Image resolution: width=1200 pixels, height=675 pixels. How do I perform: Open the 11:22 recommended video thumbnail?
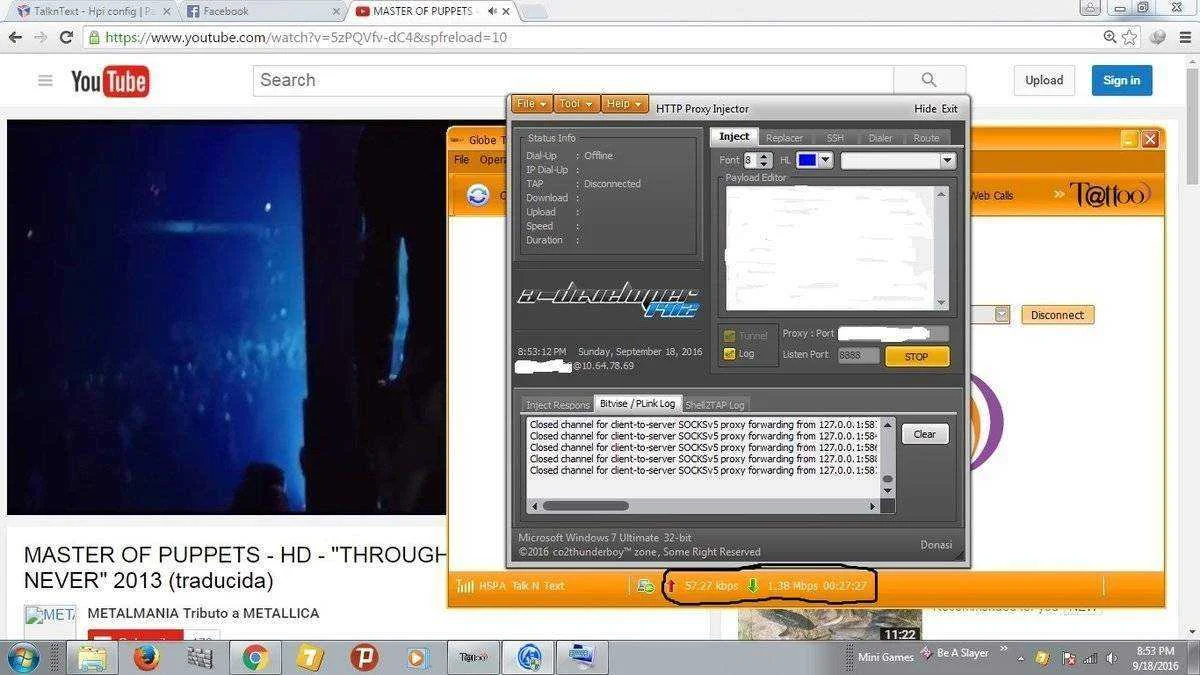pyautogui.click(x=830, y=624)
